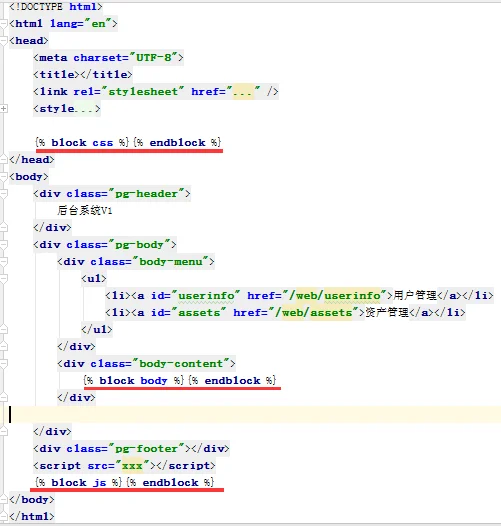
Task: Click the UTF-8 charset value
Action: [154, 58]
